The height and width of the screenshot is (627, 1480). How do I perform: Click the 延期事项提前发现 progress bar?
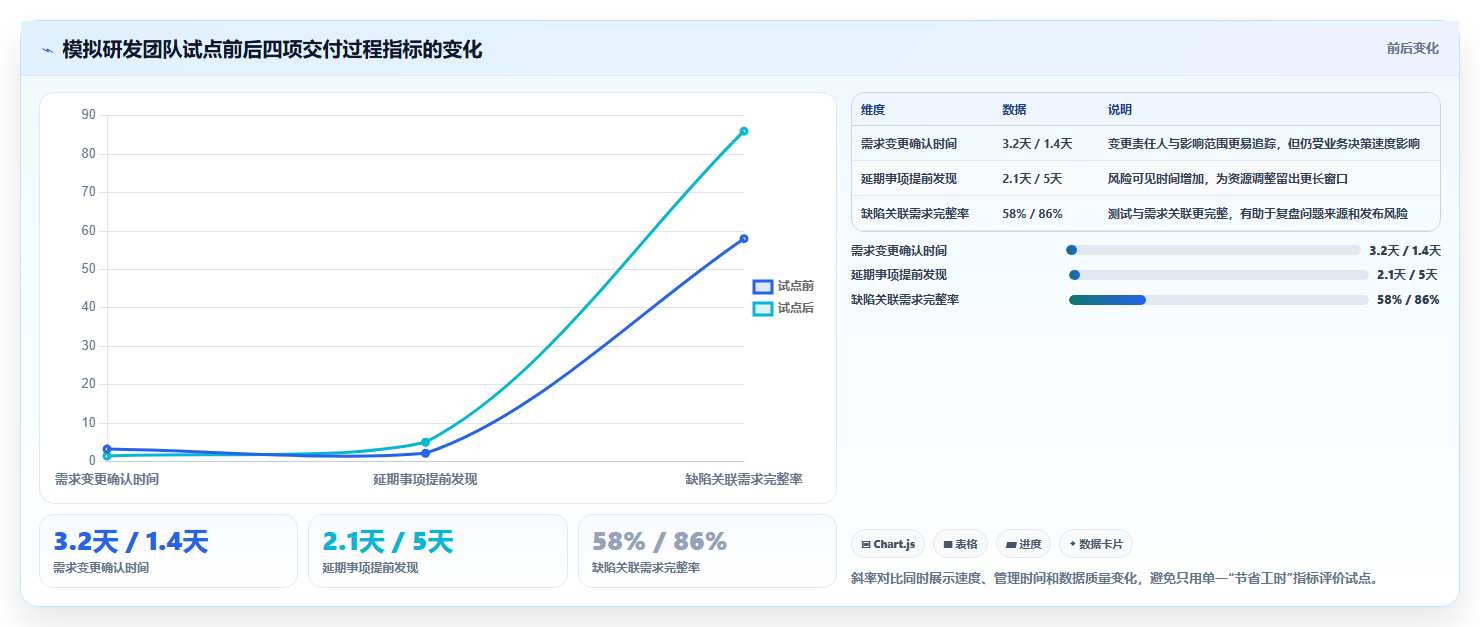[1219, 275]
